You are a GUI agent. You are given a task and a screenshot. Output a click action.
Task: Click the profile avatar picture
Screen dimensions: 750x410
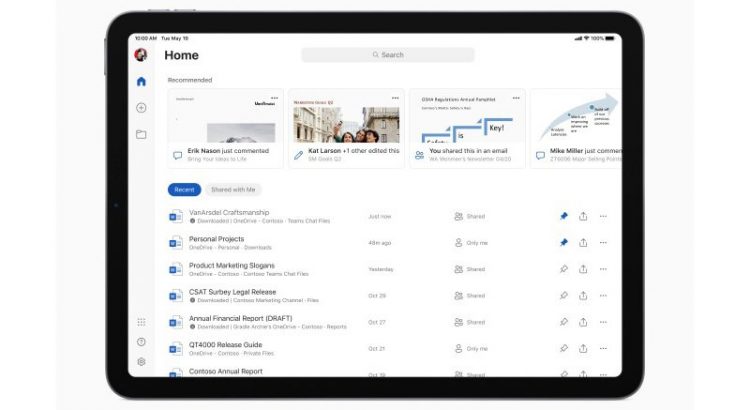pos(141,55)
